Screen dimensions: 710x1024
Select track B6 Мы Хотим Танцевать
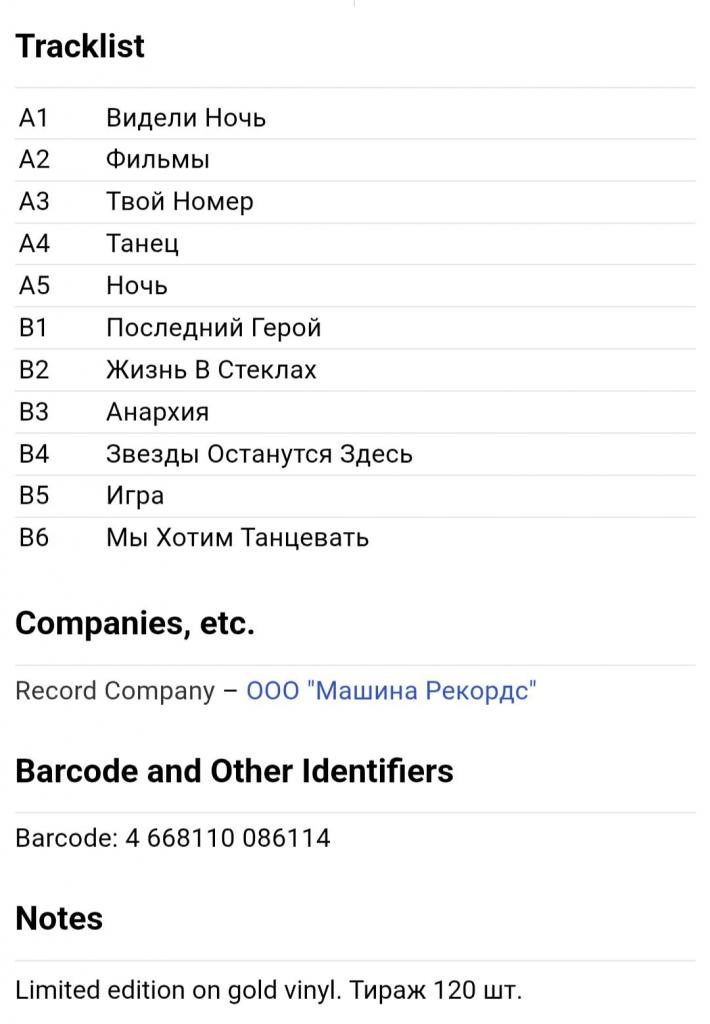[x=355, y=537]
